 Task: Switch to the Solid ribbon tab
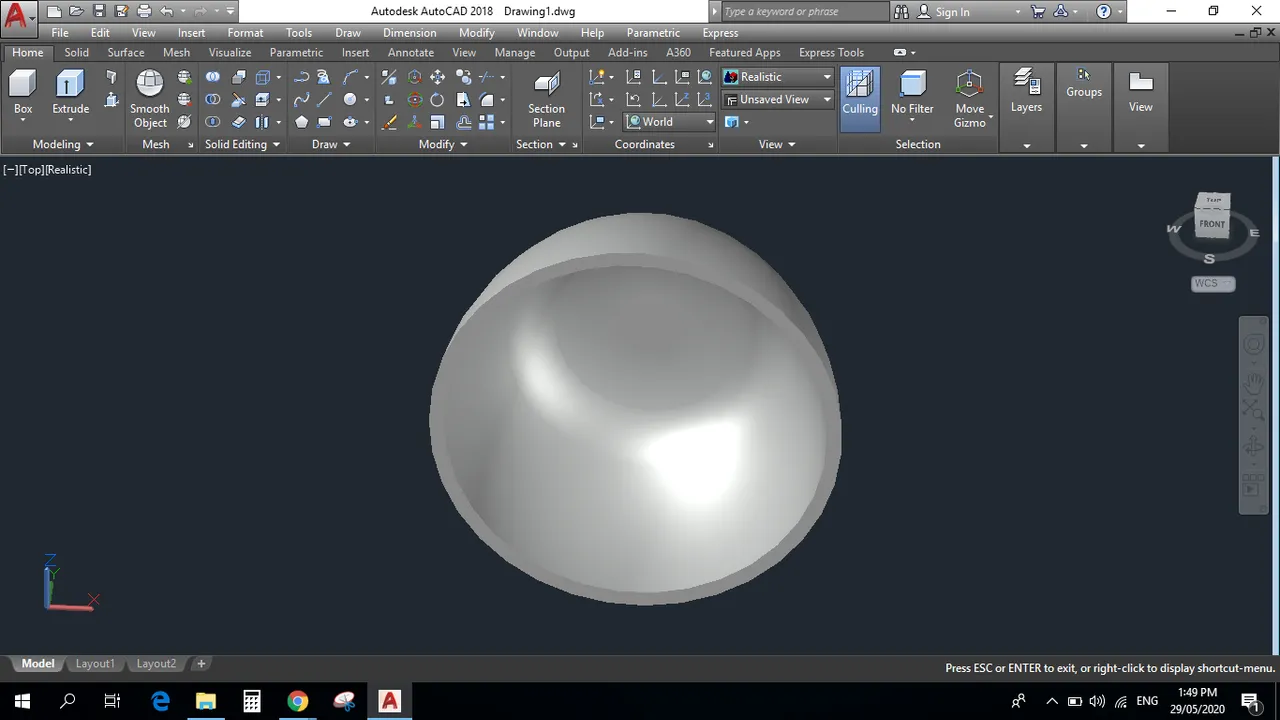pos(76,52)
